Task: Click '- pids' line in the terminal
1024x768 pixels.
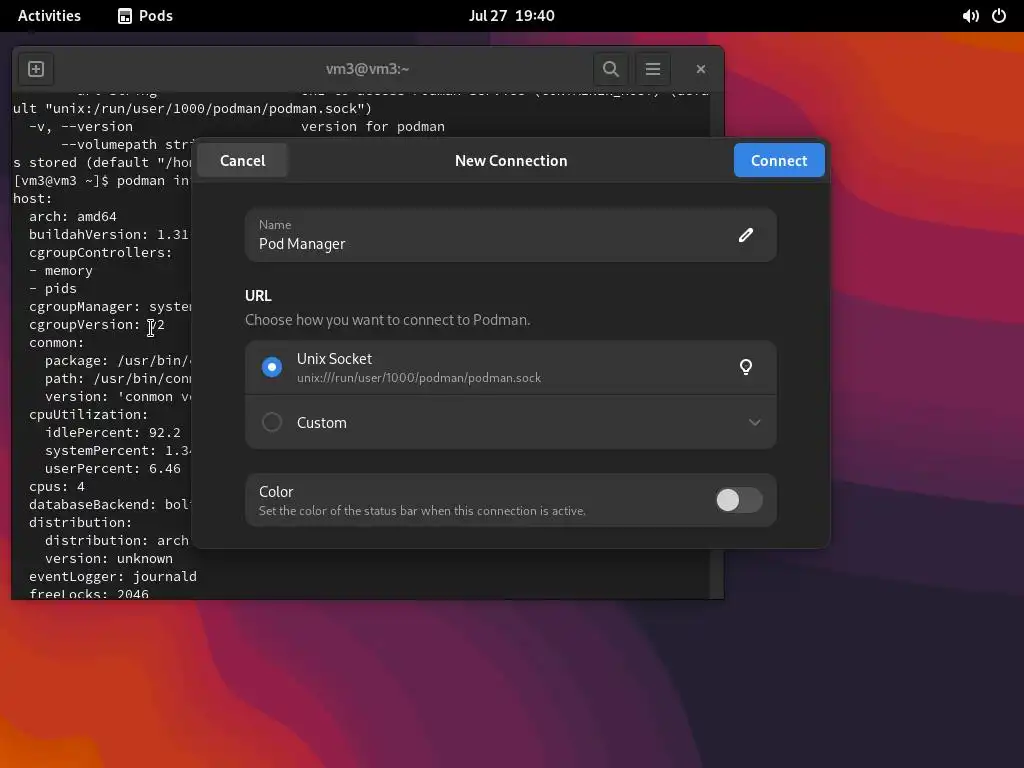Action: point(53,289)
